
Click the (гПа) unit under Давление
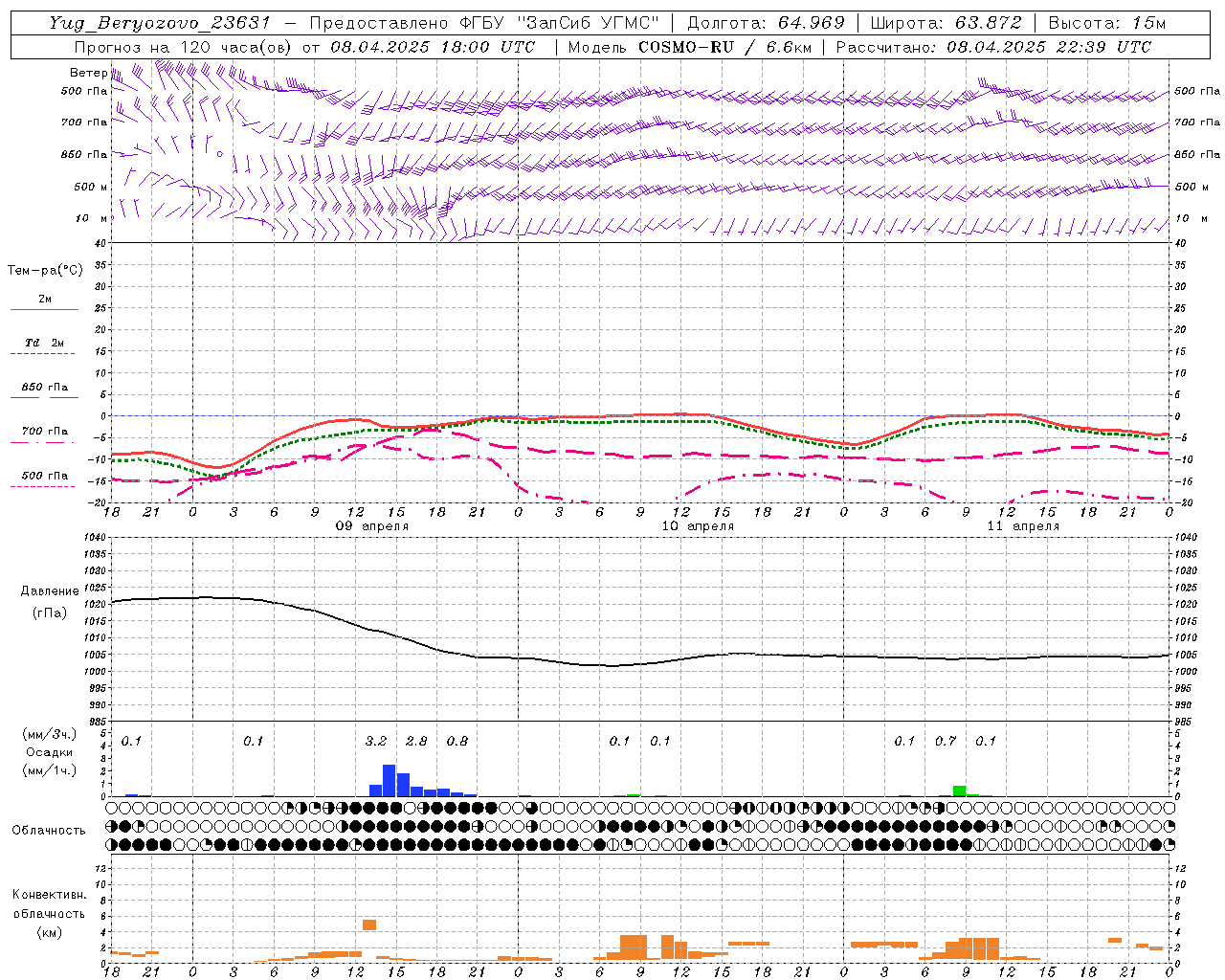50,613
